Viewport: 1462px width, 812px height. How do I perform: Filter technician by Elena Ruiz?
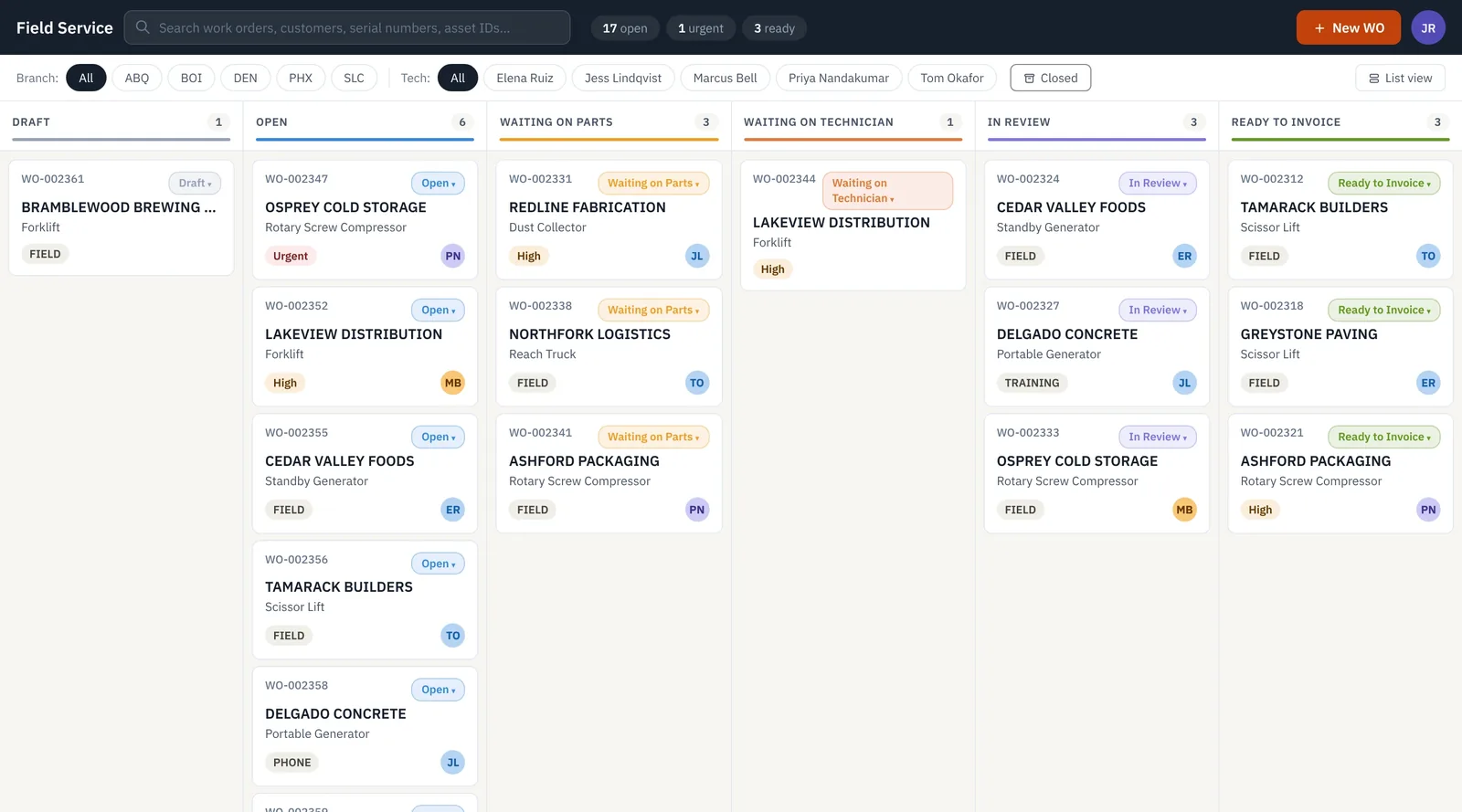tap(524, 78)
